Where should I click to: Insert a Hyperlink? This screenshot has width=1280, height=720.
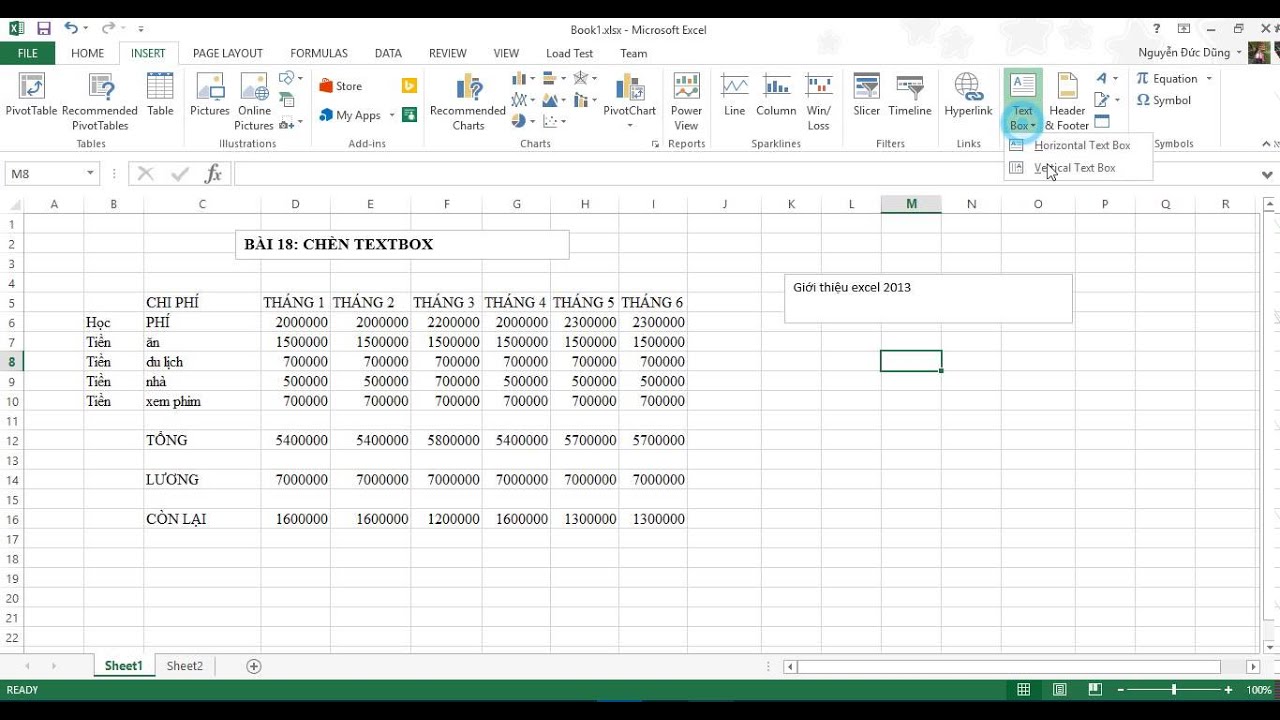(x=968, y=96)
